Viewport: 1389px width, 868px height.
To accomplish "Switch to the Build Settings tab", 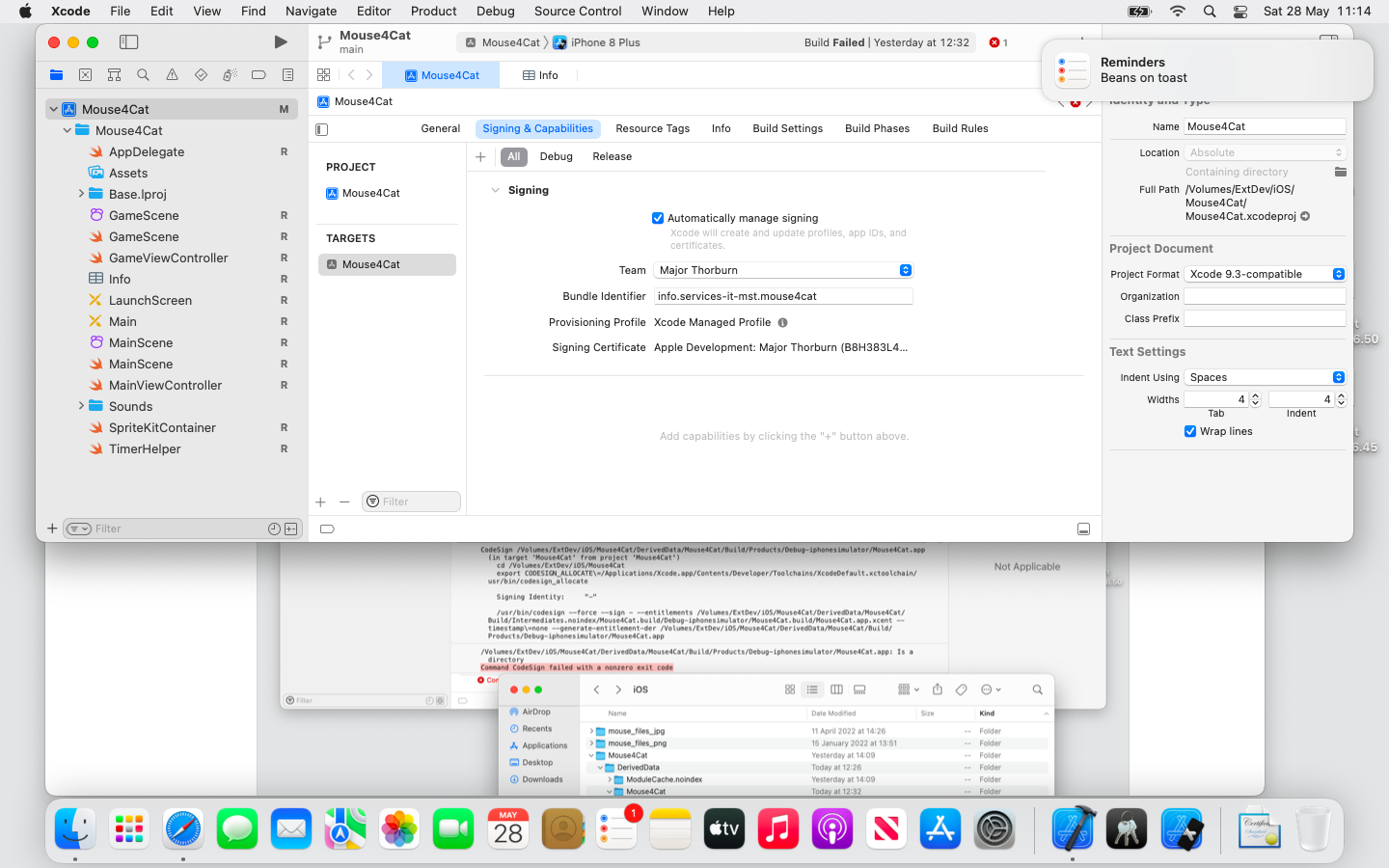I will (x=788, y=128).
